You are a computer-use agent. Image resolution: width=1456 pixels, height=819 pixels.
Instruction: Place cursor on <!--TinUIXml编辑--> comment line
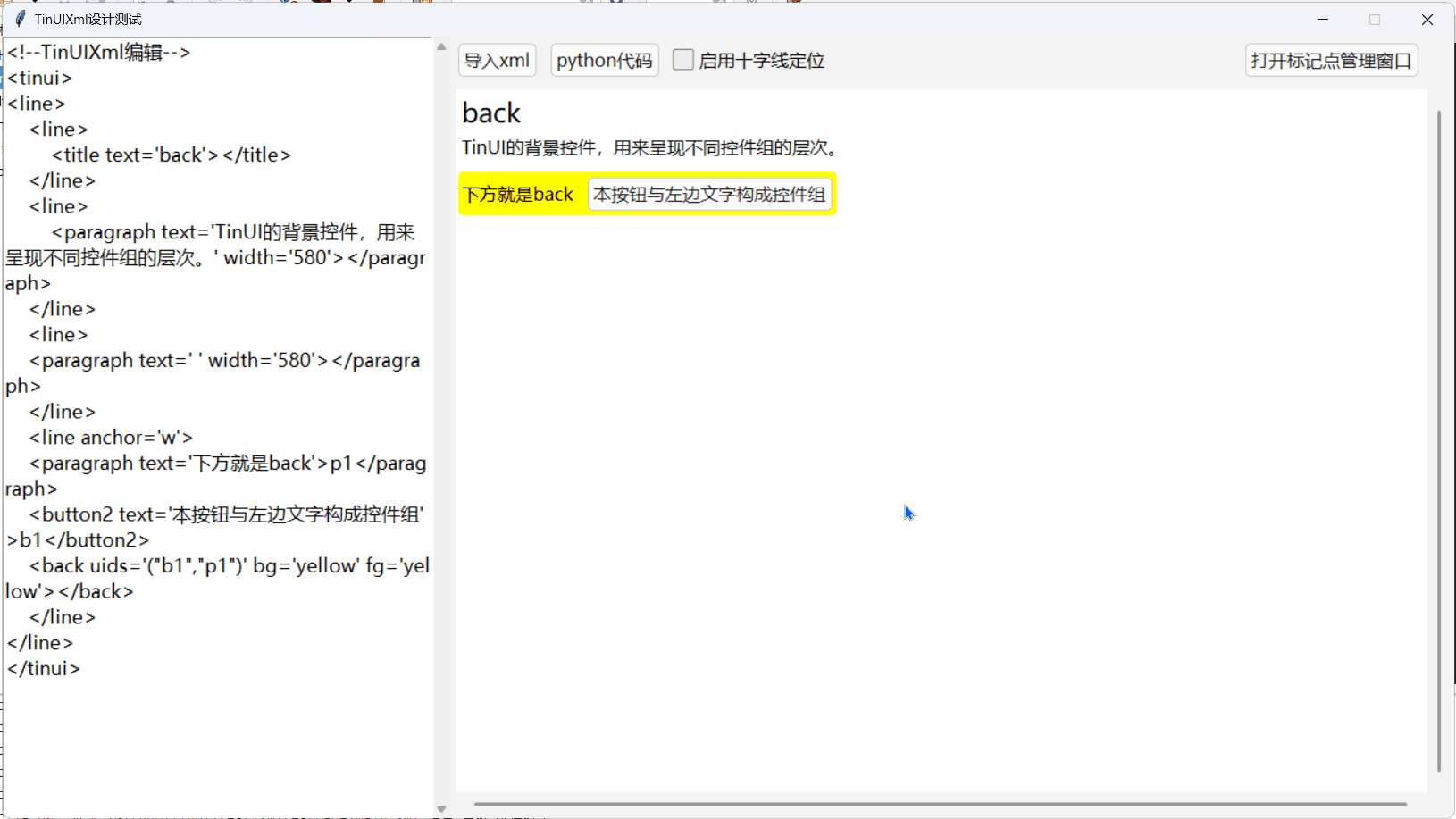point(99,53)
